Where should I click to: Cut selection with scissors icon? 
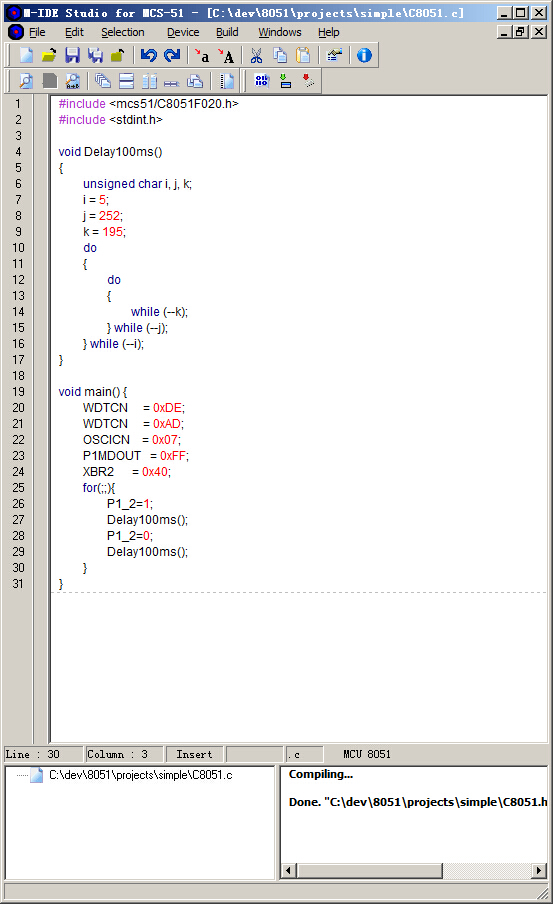(x=256, y=55)
